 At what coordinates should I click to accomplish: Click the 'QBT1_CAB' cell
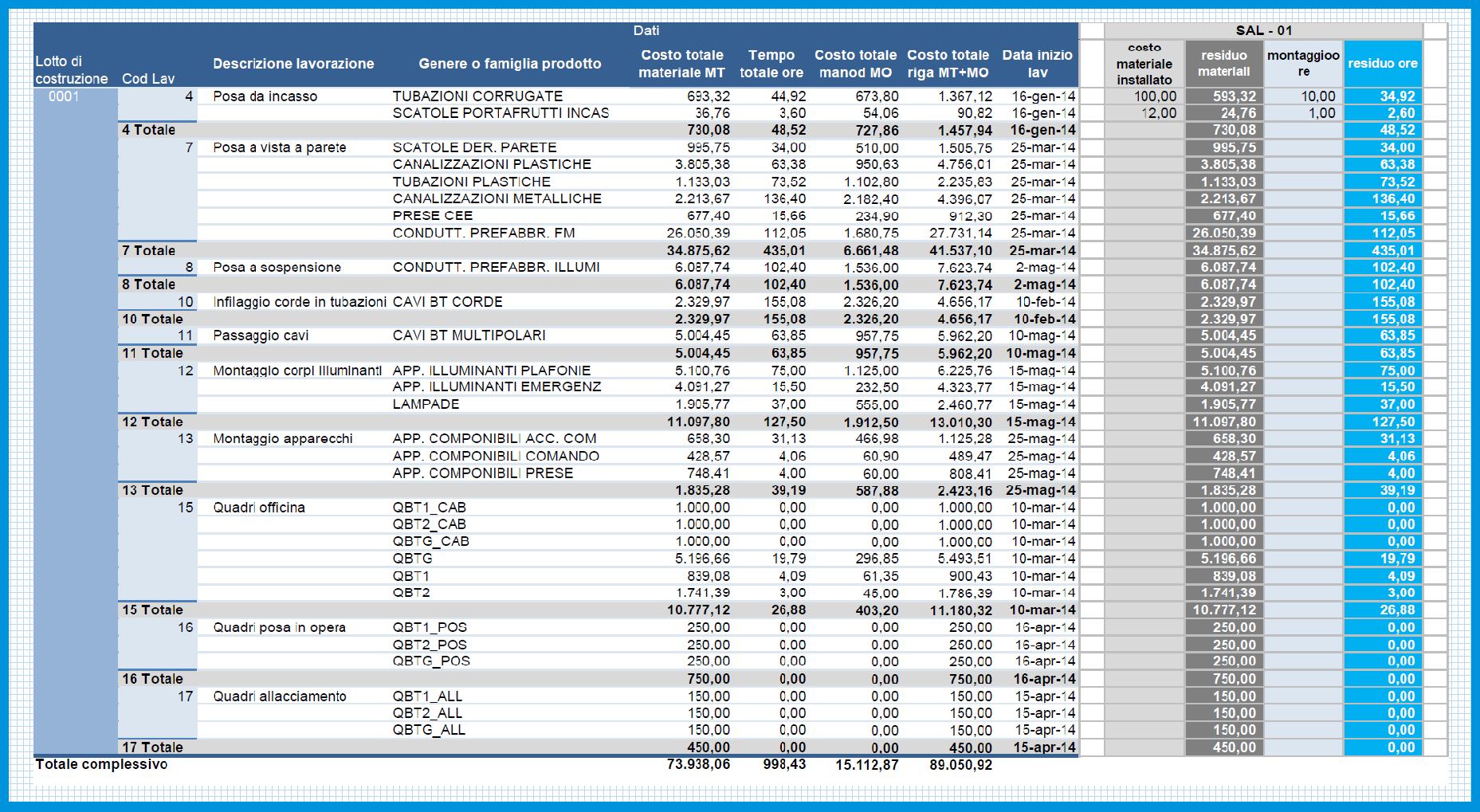(429, 508)
